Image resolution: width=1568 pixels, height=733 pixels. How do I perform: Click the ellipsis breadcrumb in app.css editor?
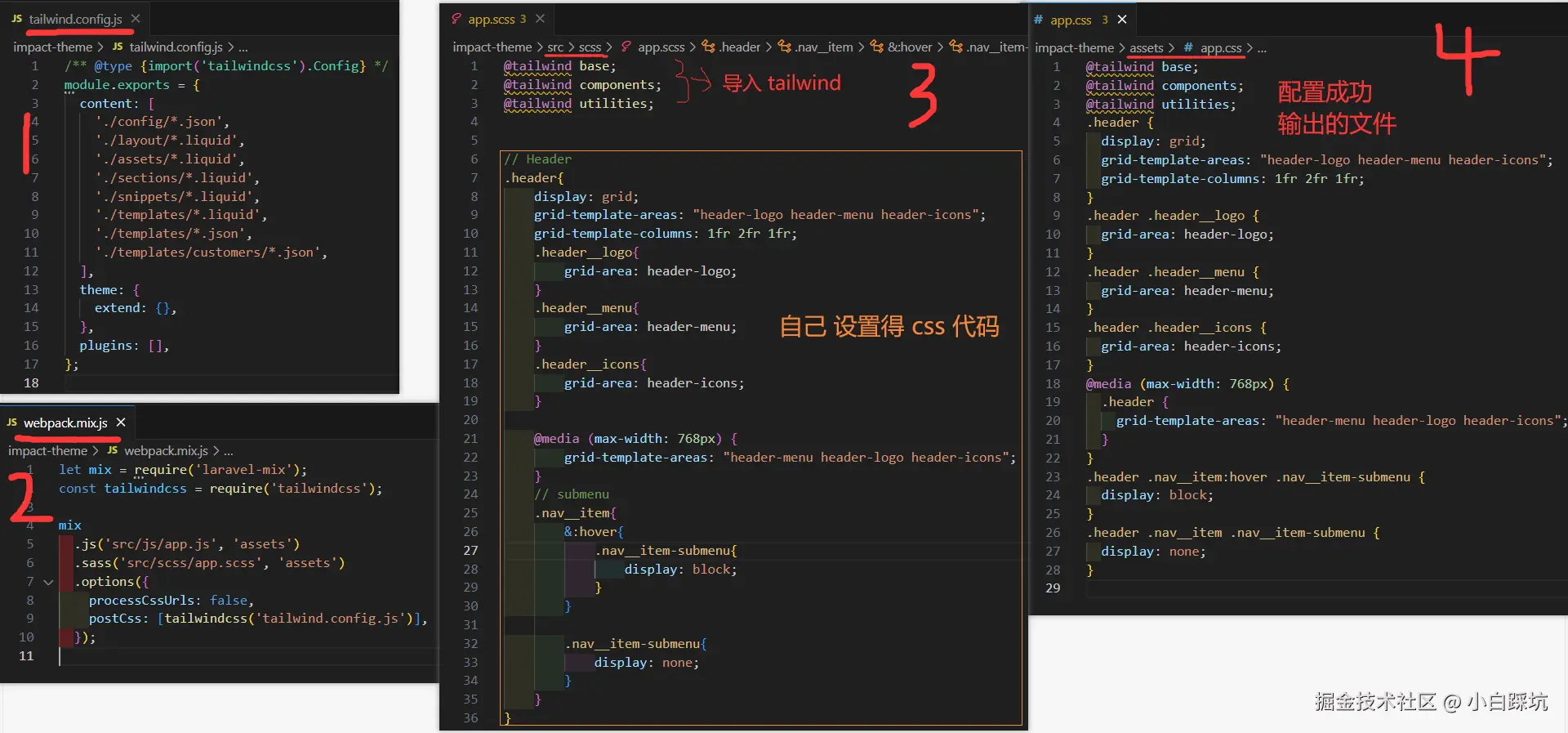pyautogui.click(x=1262, y=48)
